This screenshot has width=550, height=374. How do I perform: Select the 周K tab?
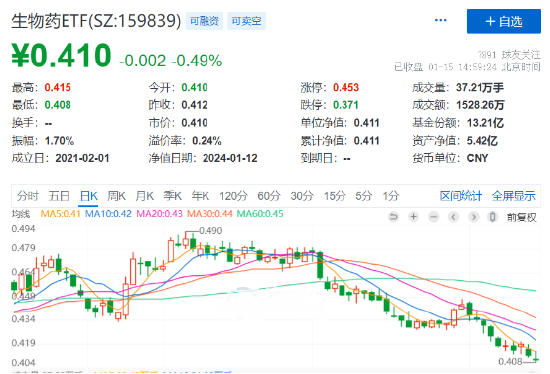pos(116,196)
